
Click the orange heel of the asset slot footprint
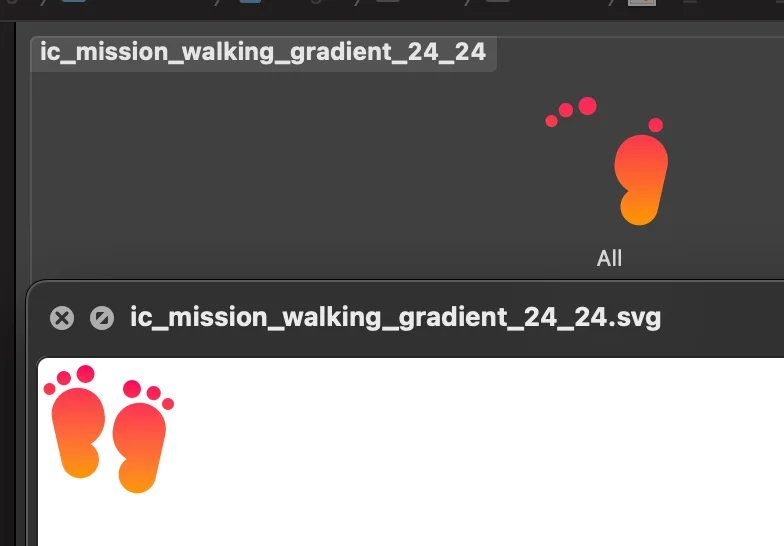coord(638,208)
